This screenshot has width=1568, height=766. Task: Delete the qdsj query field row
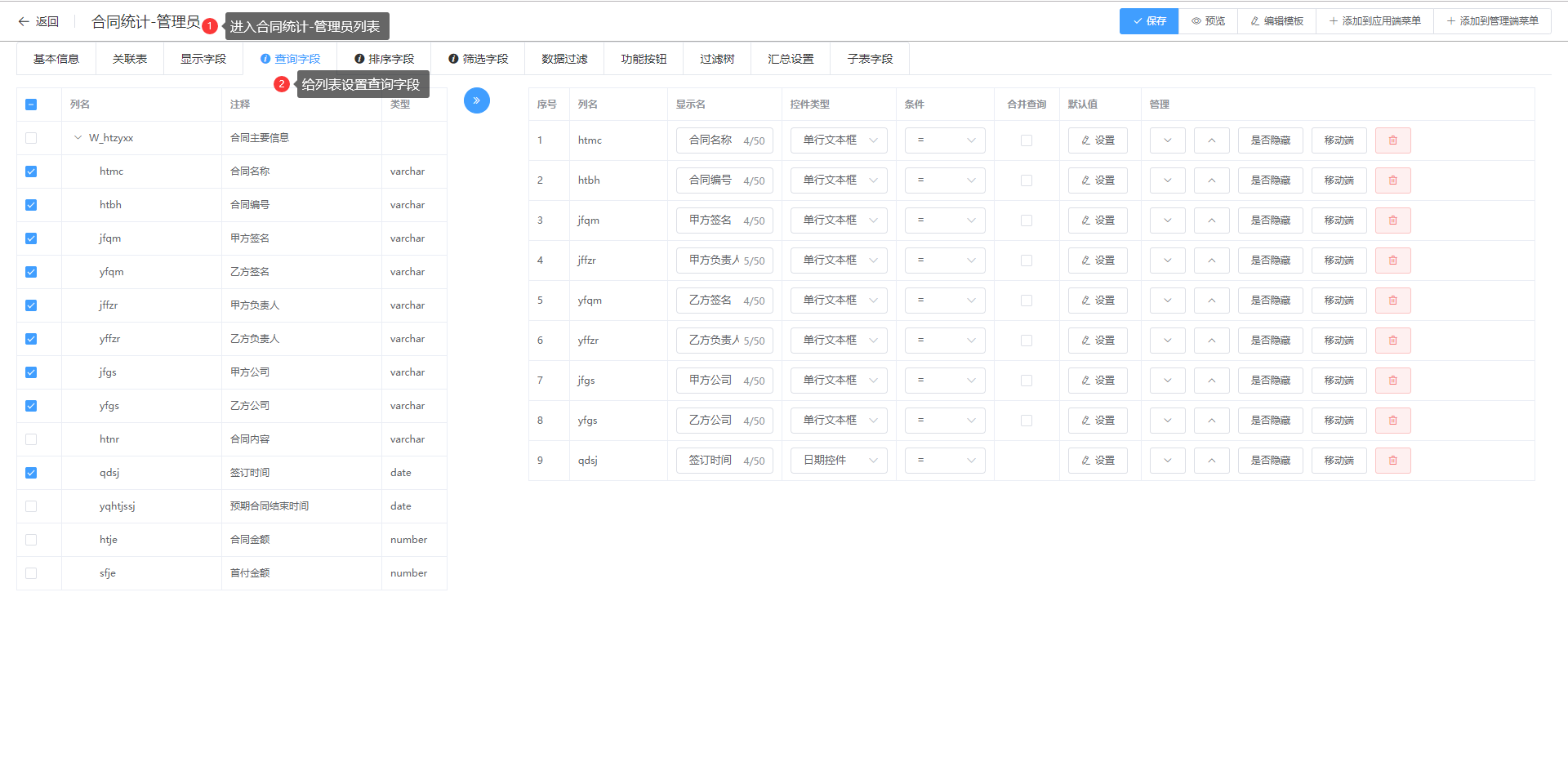[x=1392, y=461]
